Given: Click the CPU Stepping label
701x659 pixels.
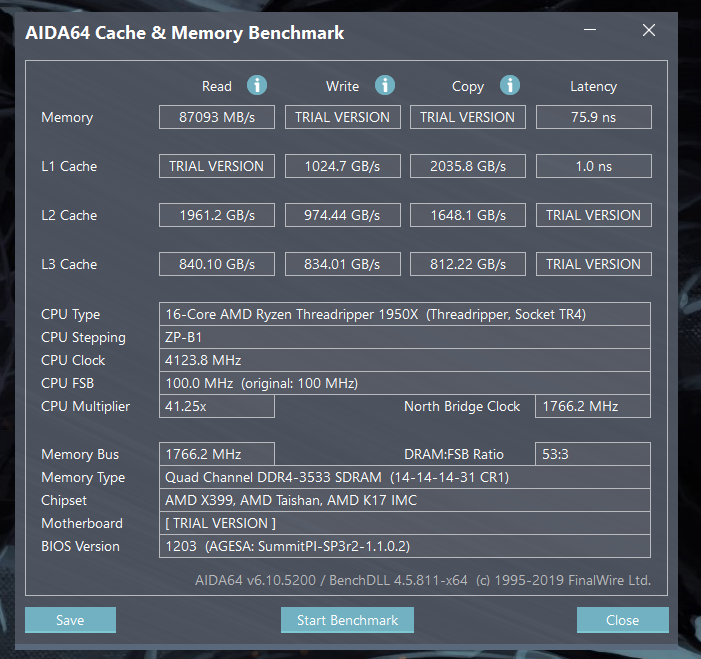Looking at the screenshot, I should (x=83, y=338).
